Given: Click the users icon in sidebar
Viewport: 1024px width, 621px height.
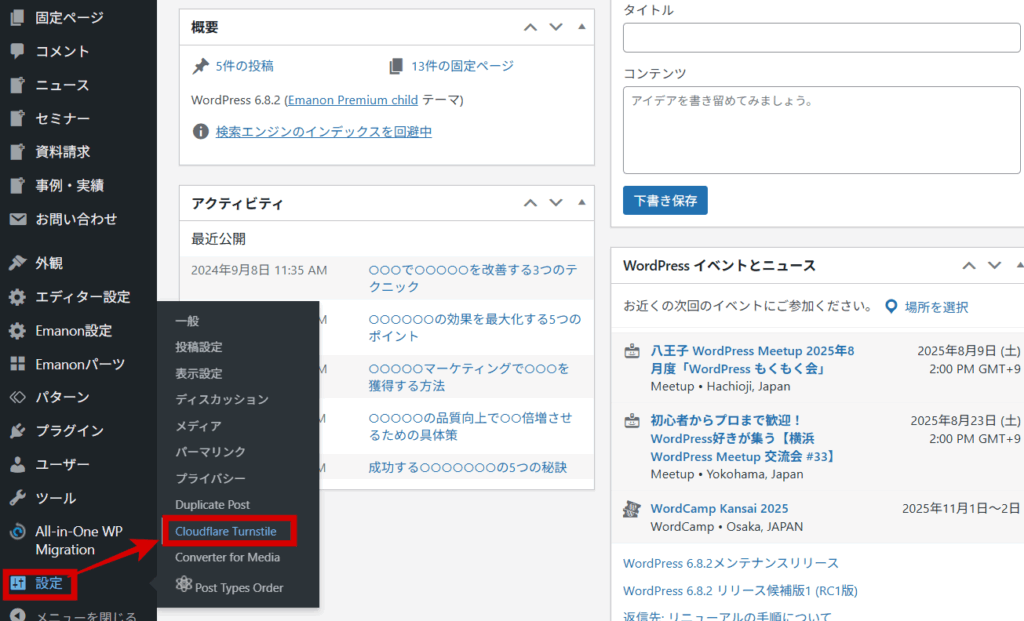Looking at the screenshot, I should point(17,465).
